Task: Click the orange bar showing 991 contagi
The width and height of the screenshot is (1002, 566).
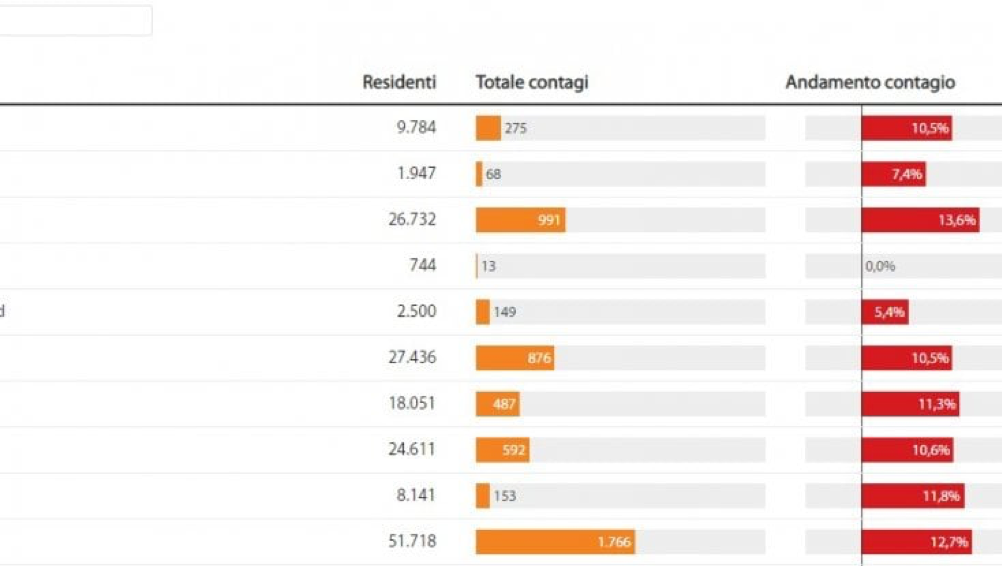Action: 520,220
